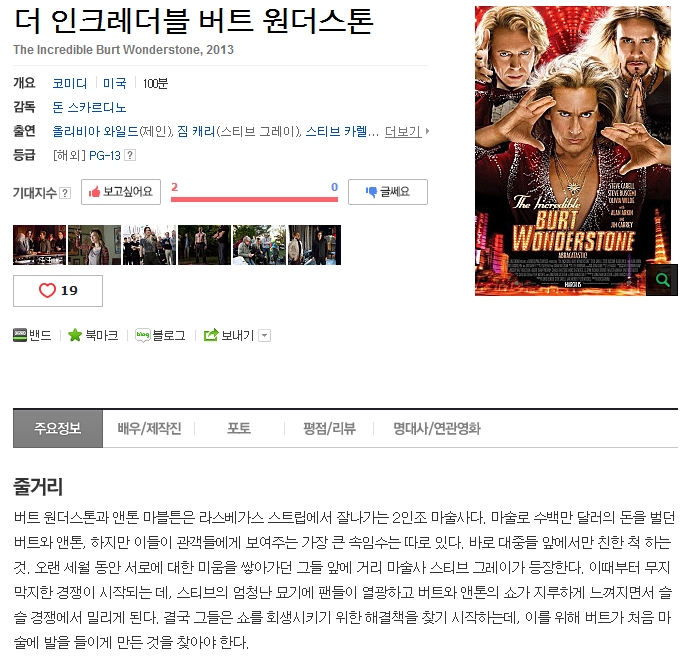Click the green send arrow icon
This screenshot has height=661, width=684.
tap(211, 335)
